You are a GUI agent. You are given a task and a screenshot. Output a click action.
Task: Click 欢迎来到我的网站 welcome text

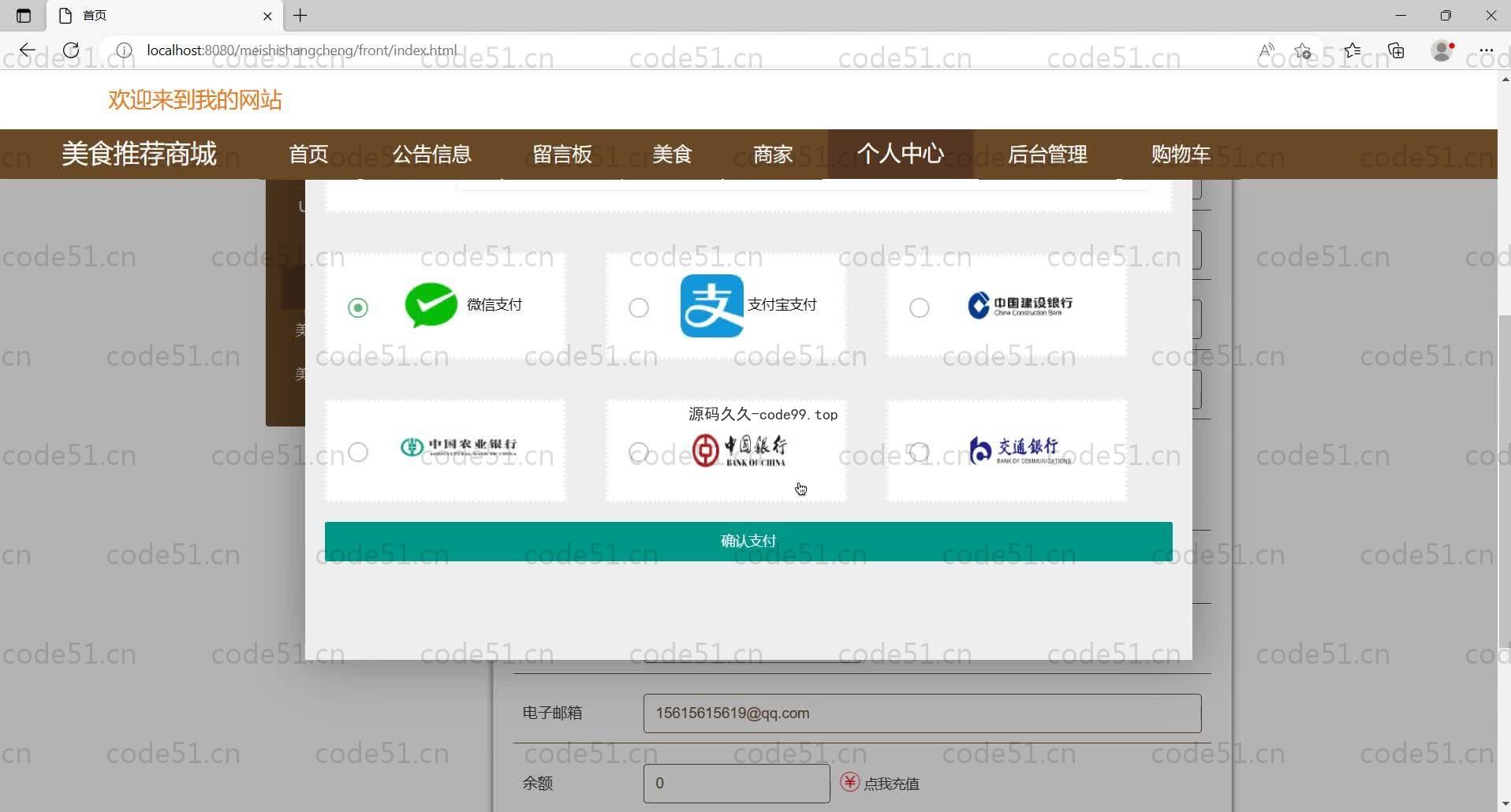coord(195,100)
